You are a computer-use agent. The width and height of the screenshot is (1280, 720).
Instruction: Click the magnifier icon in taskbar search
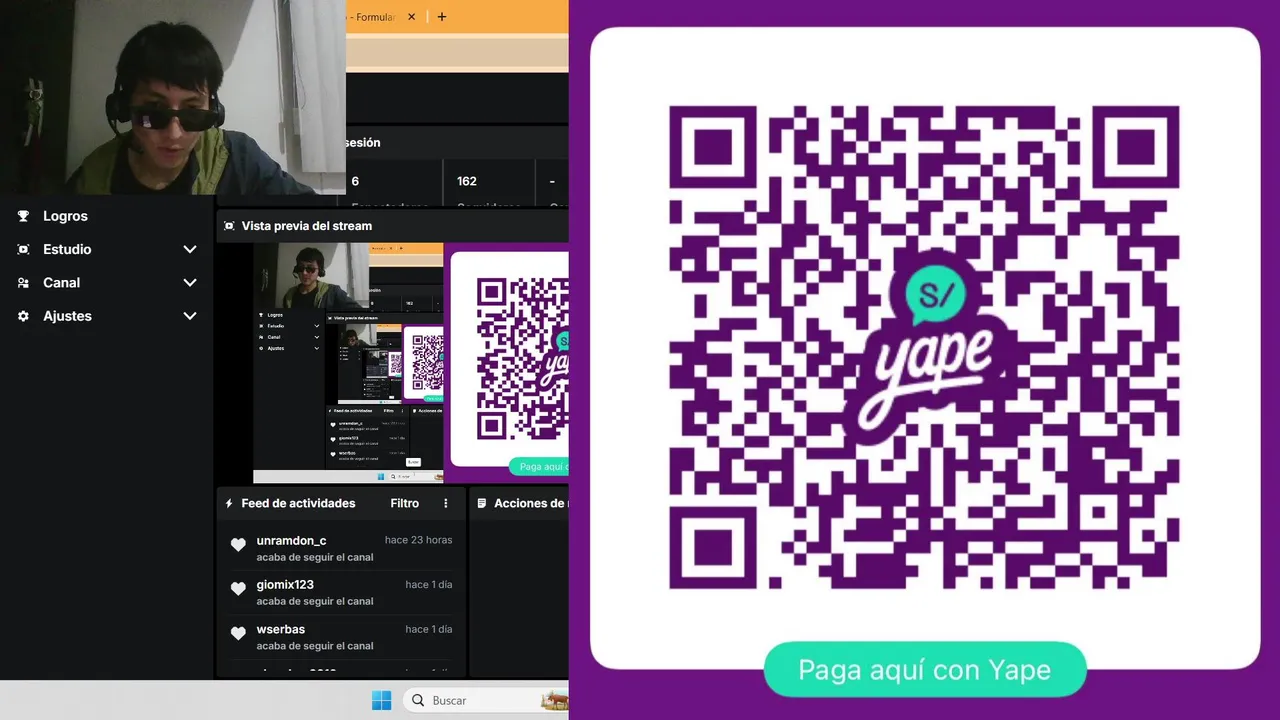(418, 700)
